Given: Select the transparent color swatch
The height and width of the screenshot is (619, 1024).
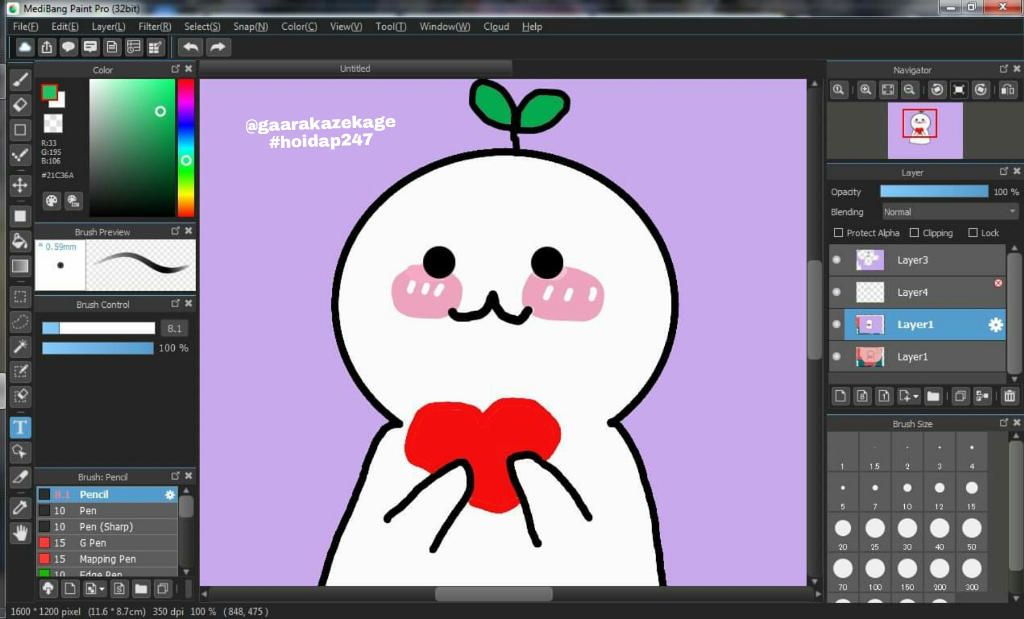Looking at the screenshot, I should click(53, 123).
